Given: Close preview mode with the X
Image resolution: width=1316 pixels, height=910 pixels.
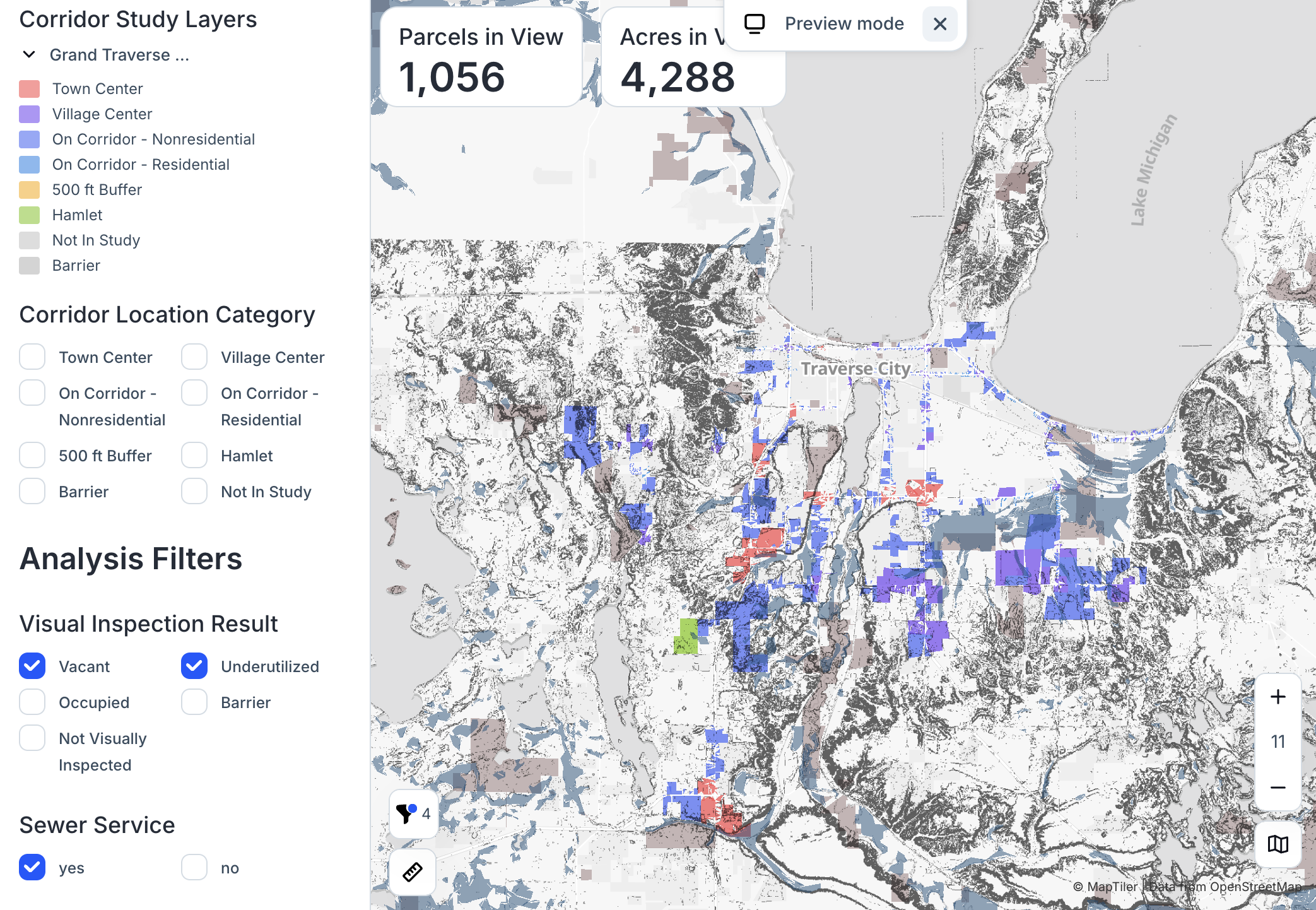Looking at the screenshot, I should [x=939, y=24].
